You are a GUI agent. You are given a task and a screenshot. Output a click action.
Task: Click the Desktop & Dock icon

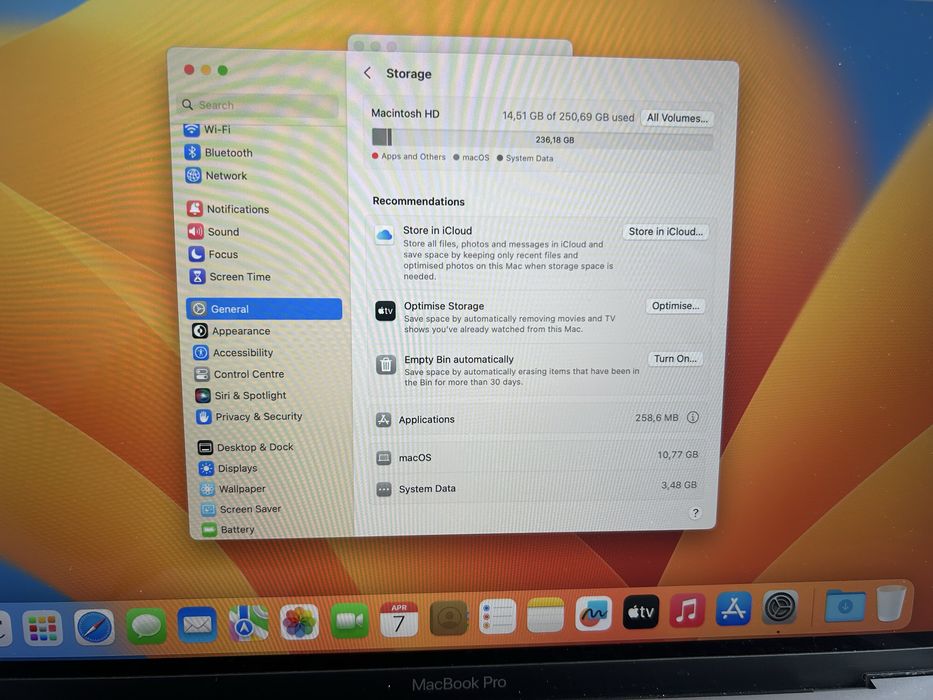(x=205, y=447)
